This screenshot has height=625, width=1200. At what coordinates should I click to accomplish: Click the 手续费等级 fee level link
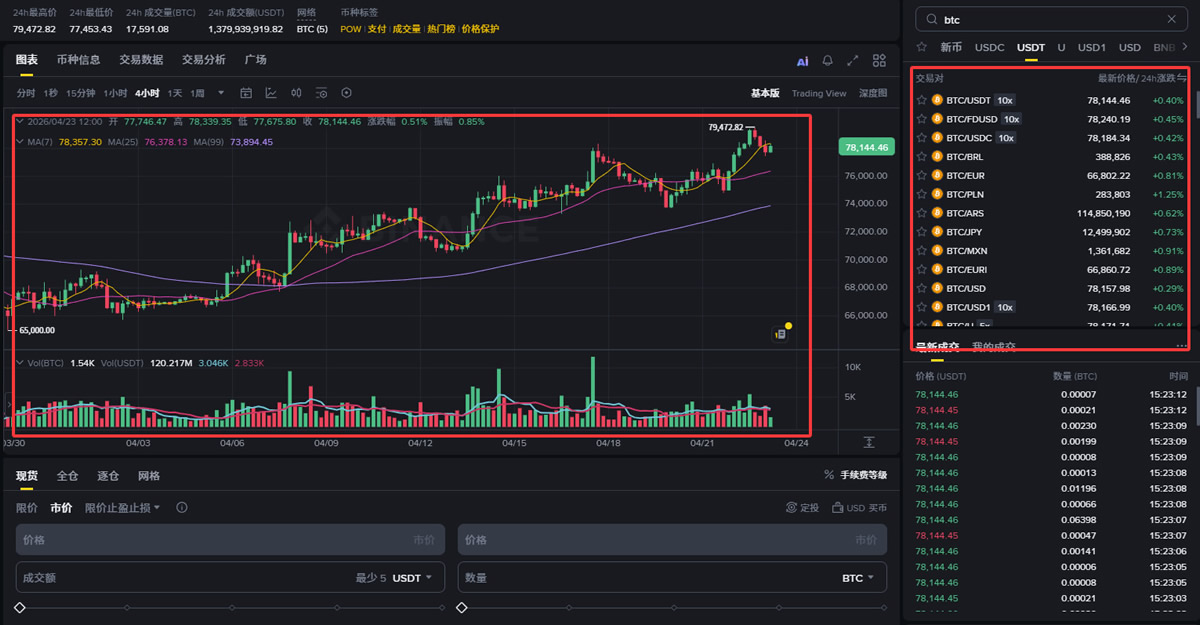click(856, 475)
